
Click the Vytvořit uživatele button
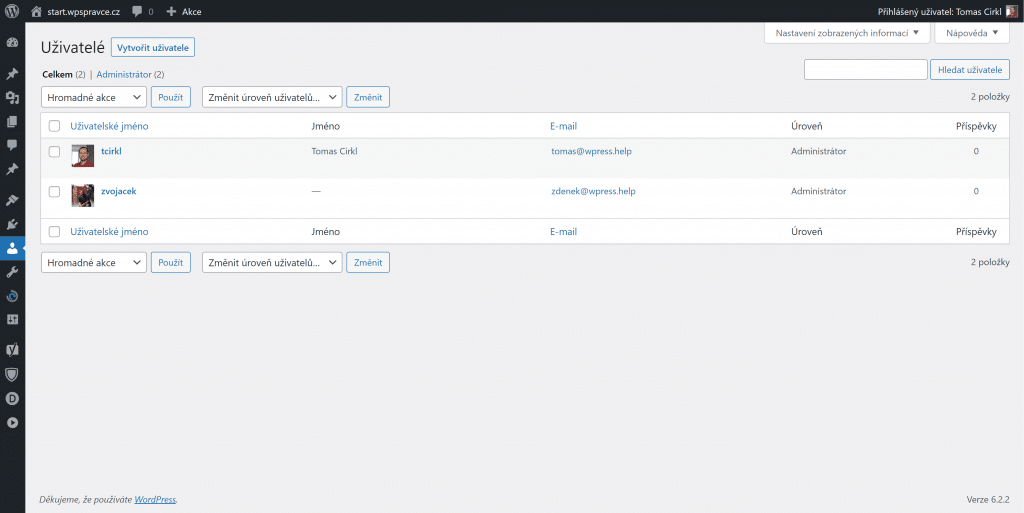coord(153,48)
